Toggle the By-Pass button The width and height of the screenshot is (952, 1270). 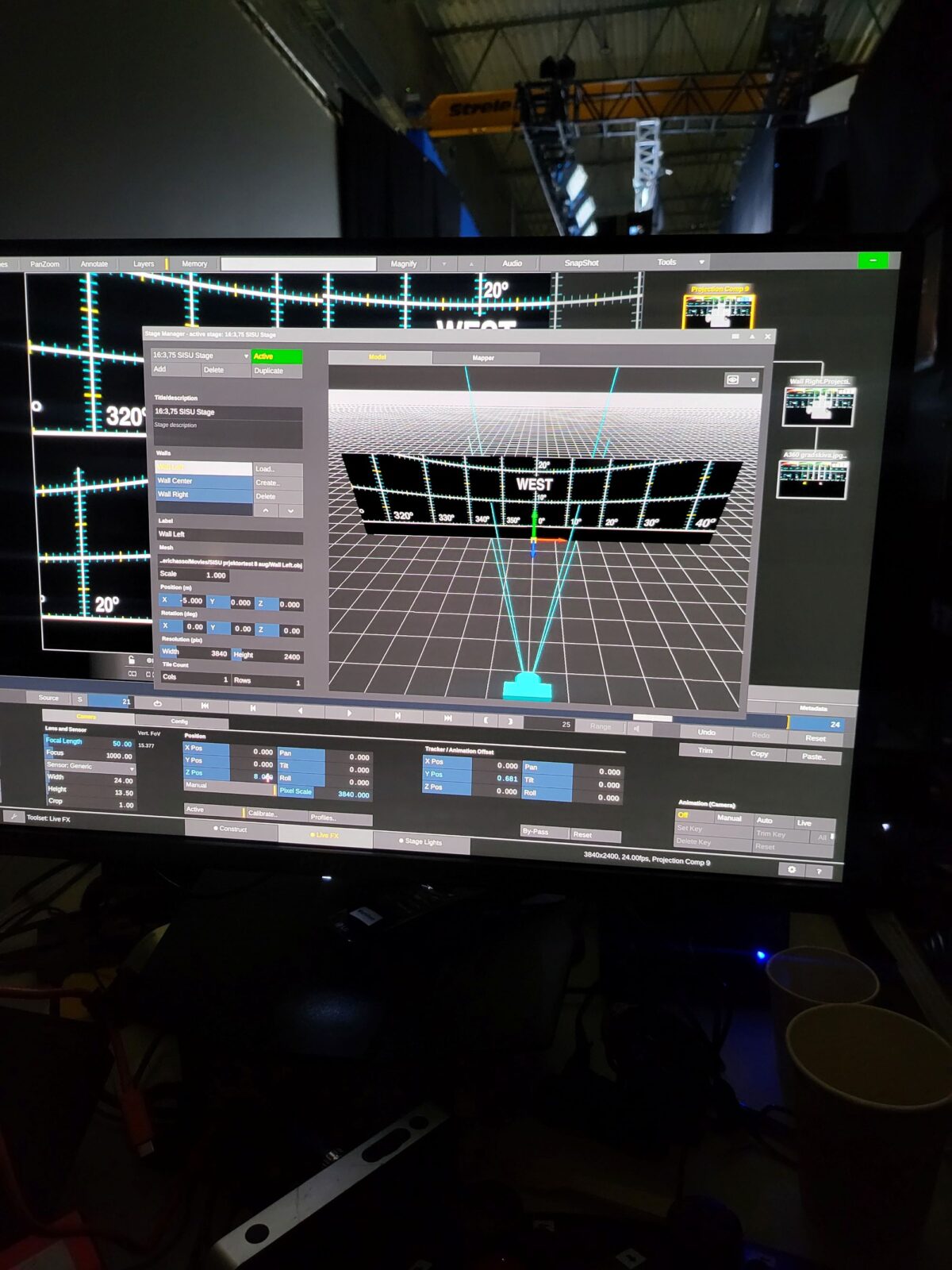(x=544, y=832)
